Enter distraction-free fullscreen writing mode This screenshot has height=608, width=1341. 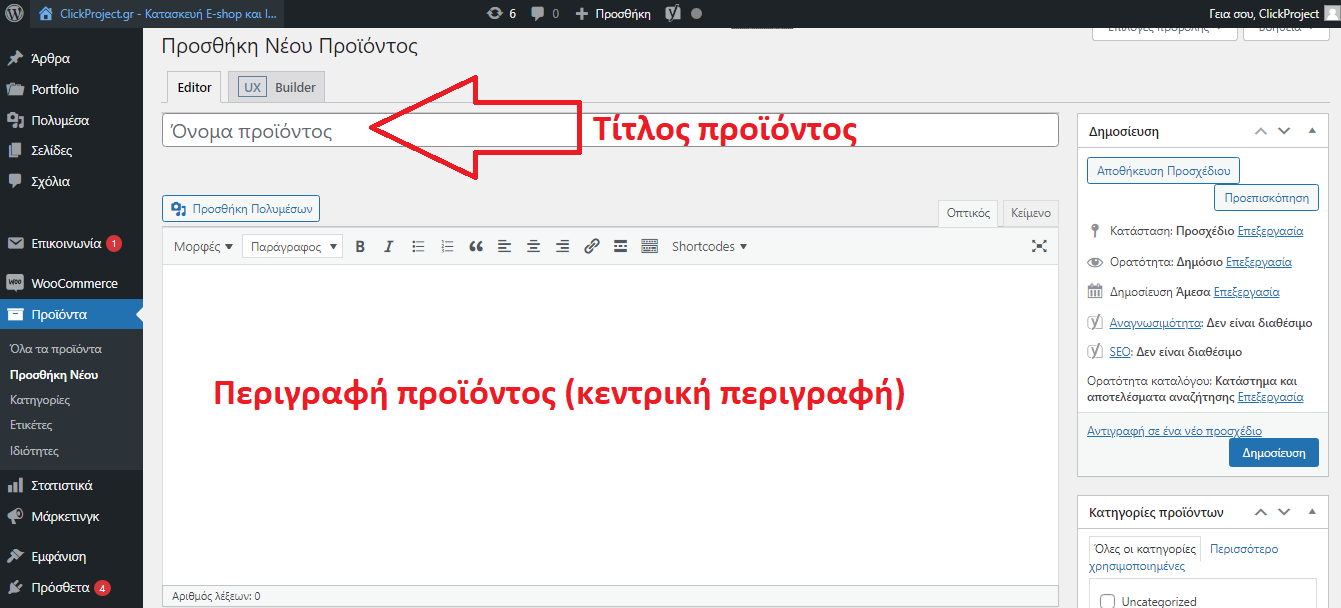(x=1039, y=246)
